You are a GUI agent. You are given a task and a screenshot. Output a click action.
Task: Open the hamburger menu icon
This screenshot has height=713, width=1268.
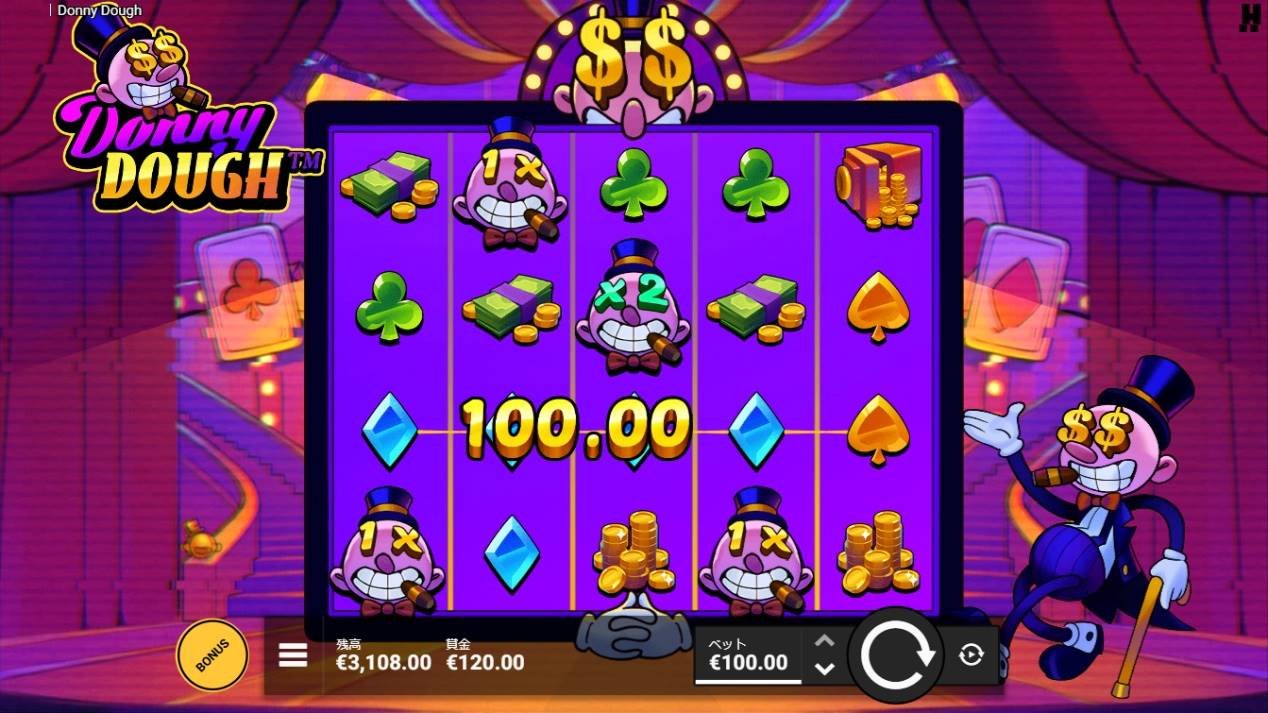293,655
